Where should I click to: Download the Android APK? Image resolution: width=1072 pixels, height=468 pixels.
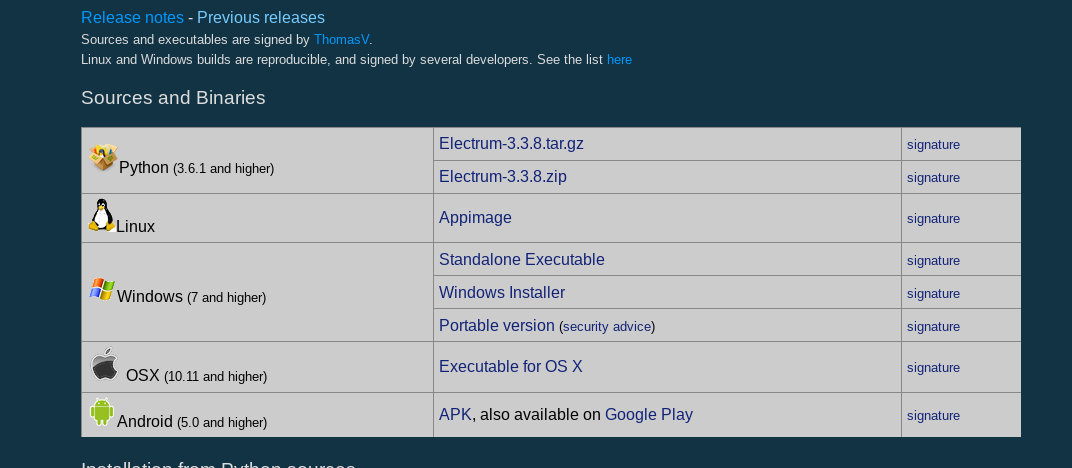[x=455, y=415]
